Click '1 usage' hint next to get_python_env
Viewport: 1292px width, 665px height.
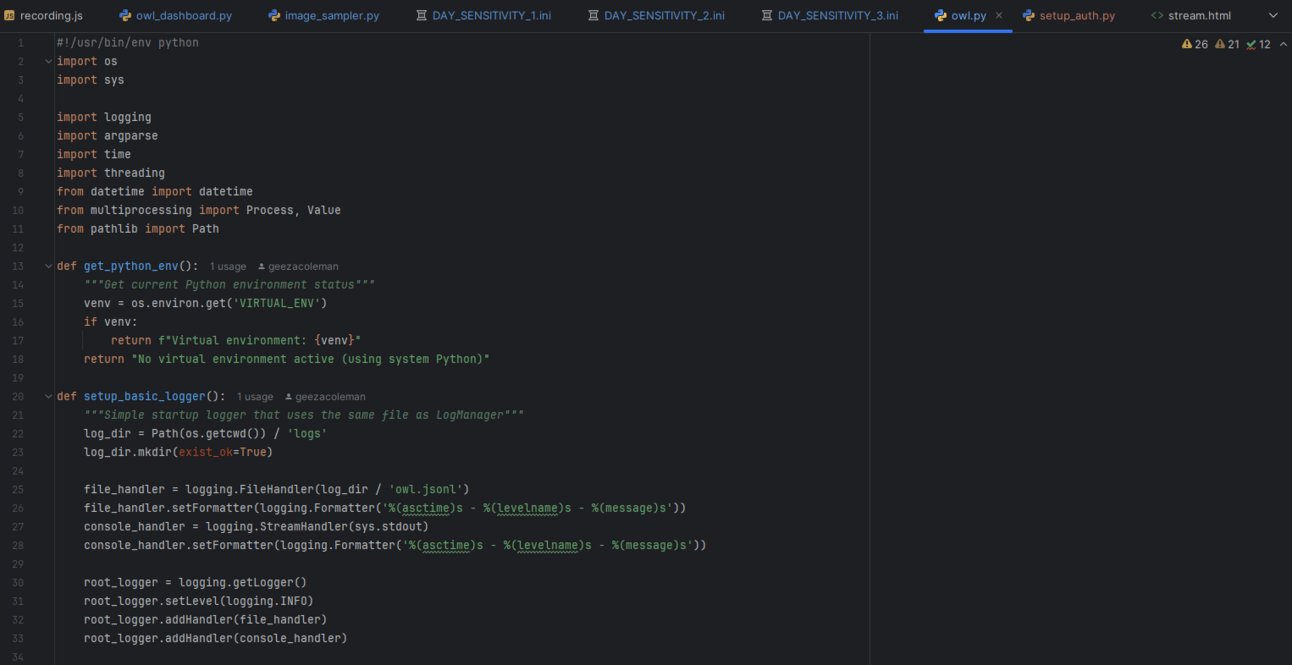227,267
